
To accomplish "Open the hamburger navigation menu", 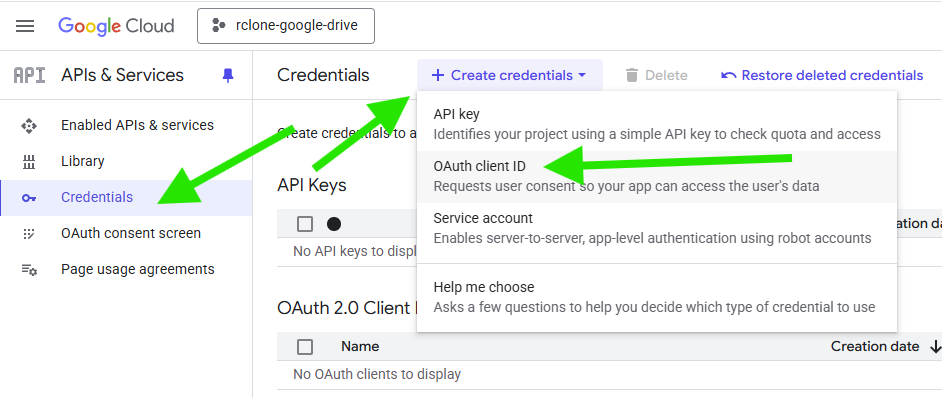I will (25, 26).
